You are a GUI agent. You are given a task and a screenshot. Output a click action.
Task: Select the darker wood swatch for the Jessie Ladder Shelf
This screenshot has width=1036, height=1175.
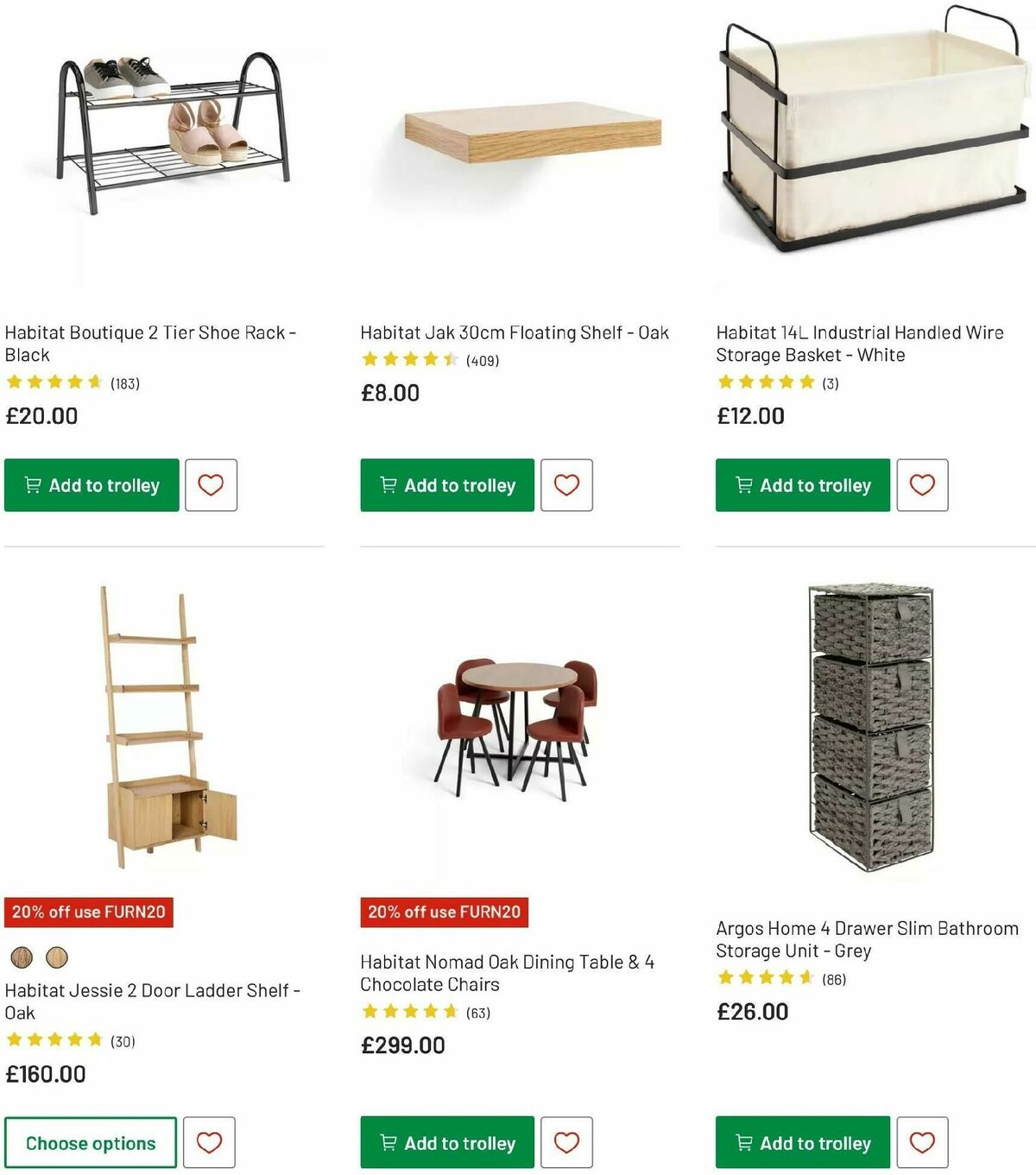21,957
